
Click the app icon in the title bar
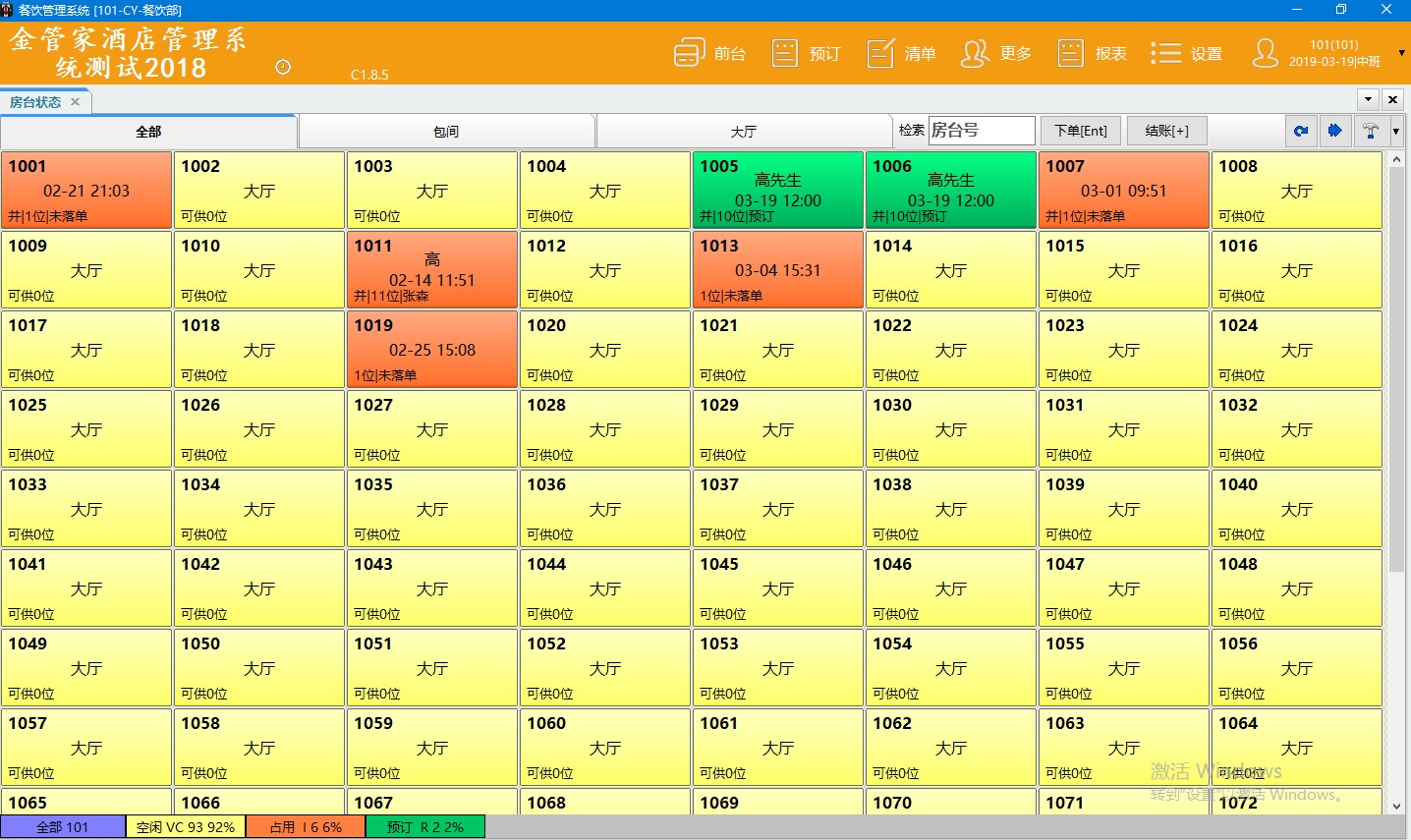point(8,10)
